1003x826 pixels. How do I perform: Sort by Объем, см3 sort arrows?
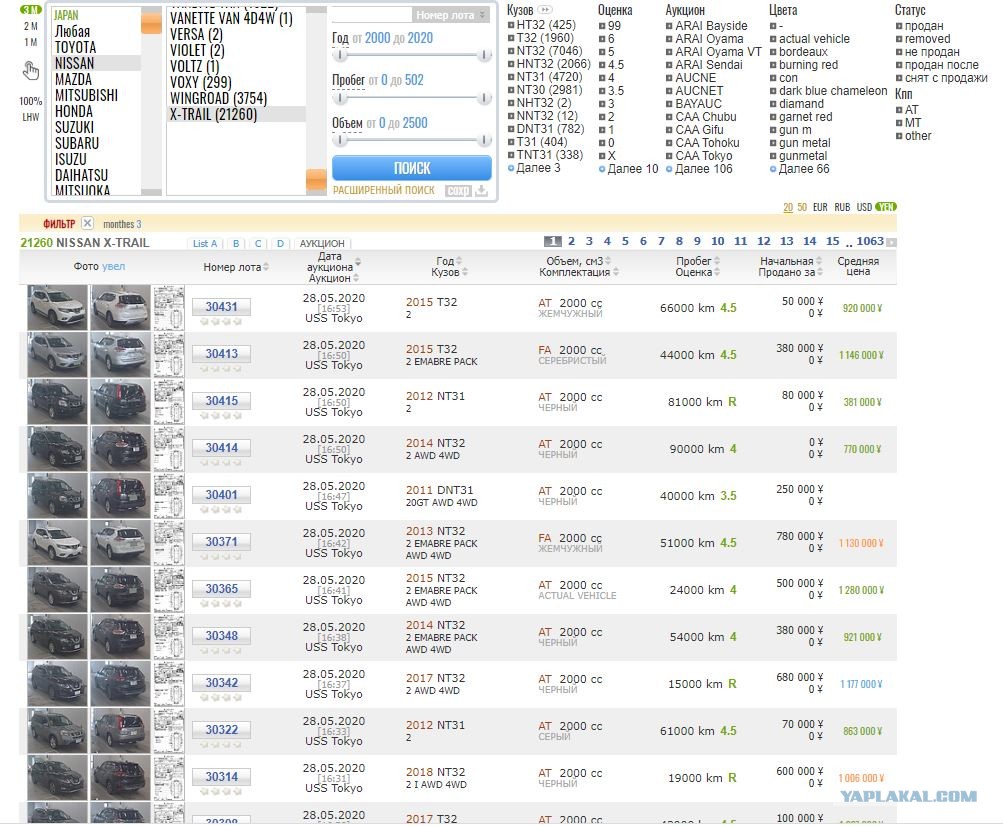pos(608,261)
